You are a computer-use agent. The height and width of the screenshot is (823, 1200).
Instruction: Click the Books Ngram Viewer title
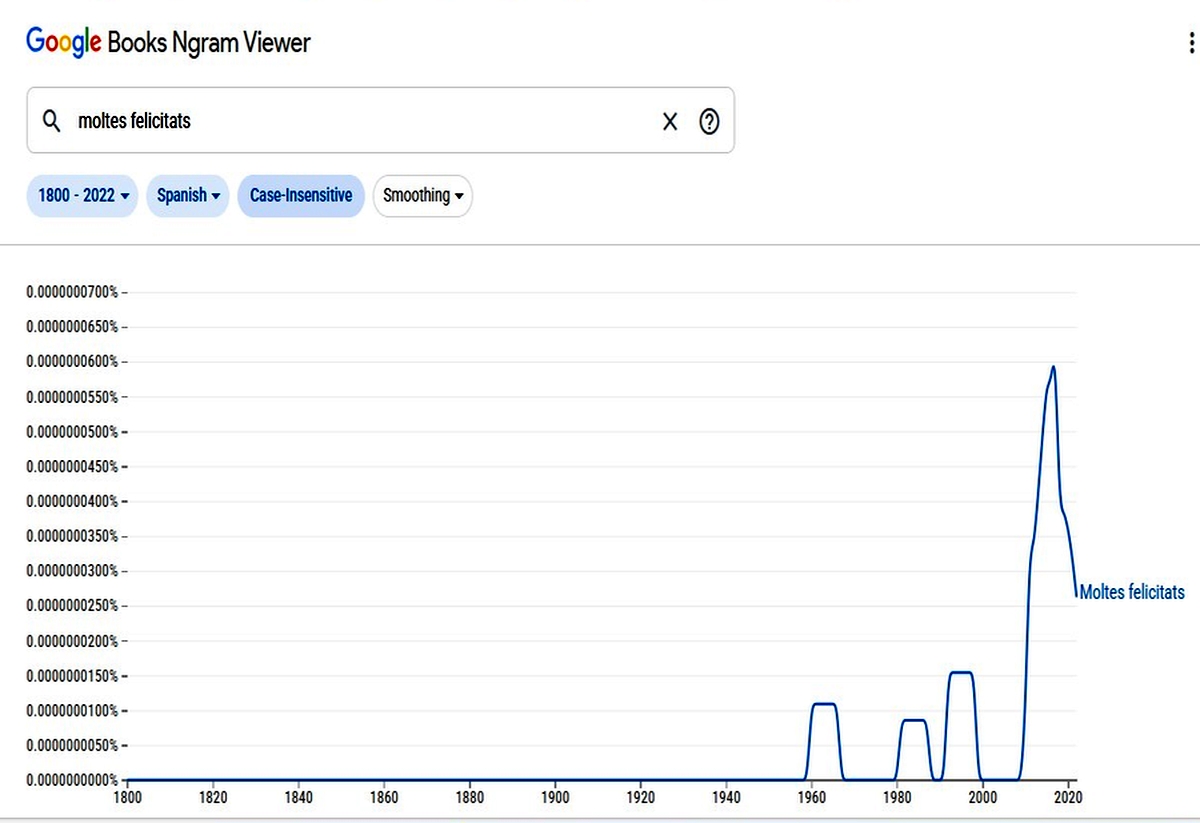pyautogui.click(x=209, y=42)
